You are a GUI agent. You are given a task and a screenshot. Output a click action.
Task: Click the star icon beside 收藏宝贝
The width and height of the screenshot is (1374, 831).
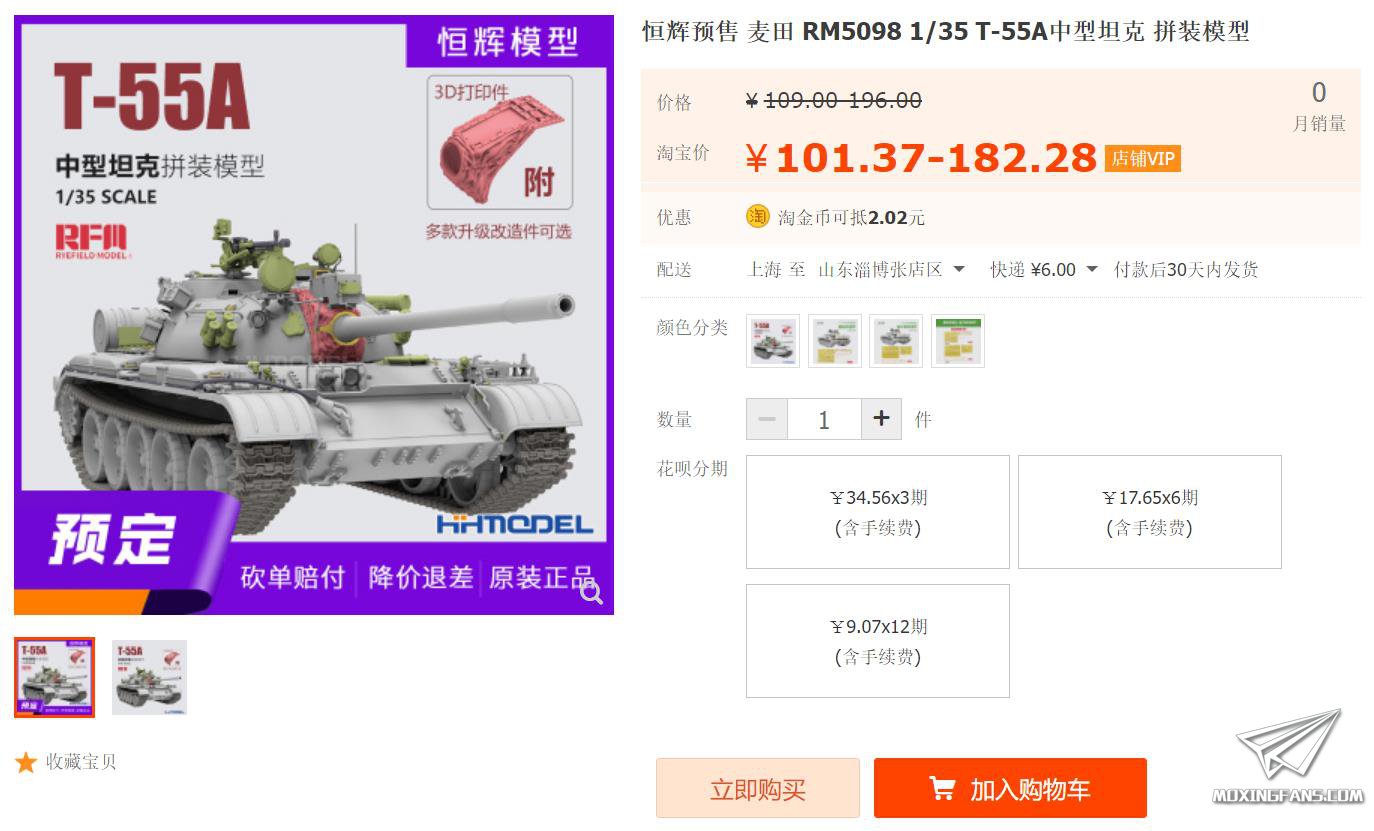coord(26,762)
